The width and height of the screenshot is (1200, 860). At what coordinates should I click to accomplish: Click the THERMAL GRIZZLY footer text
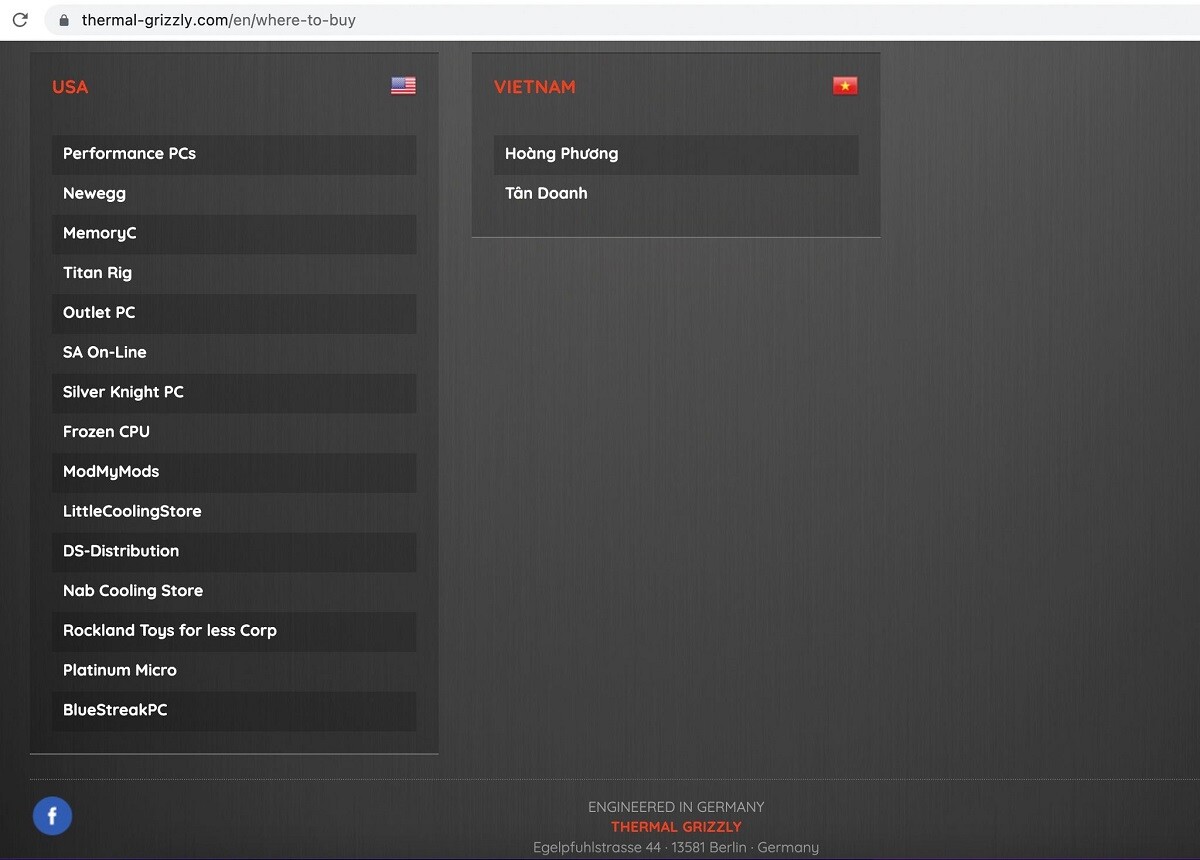point(676,827)
